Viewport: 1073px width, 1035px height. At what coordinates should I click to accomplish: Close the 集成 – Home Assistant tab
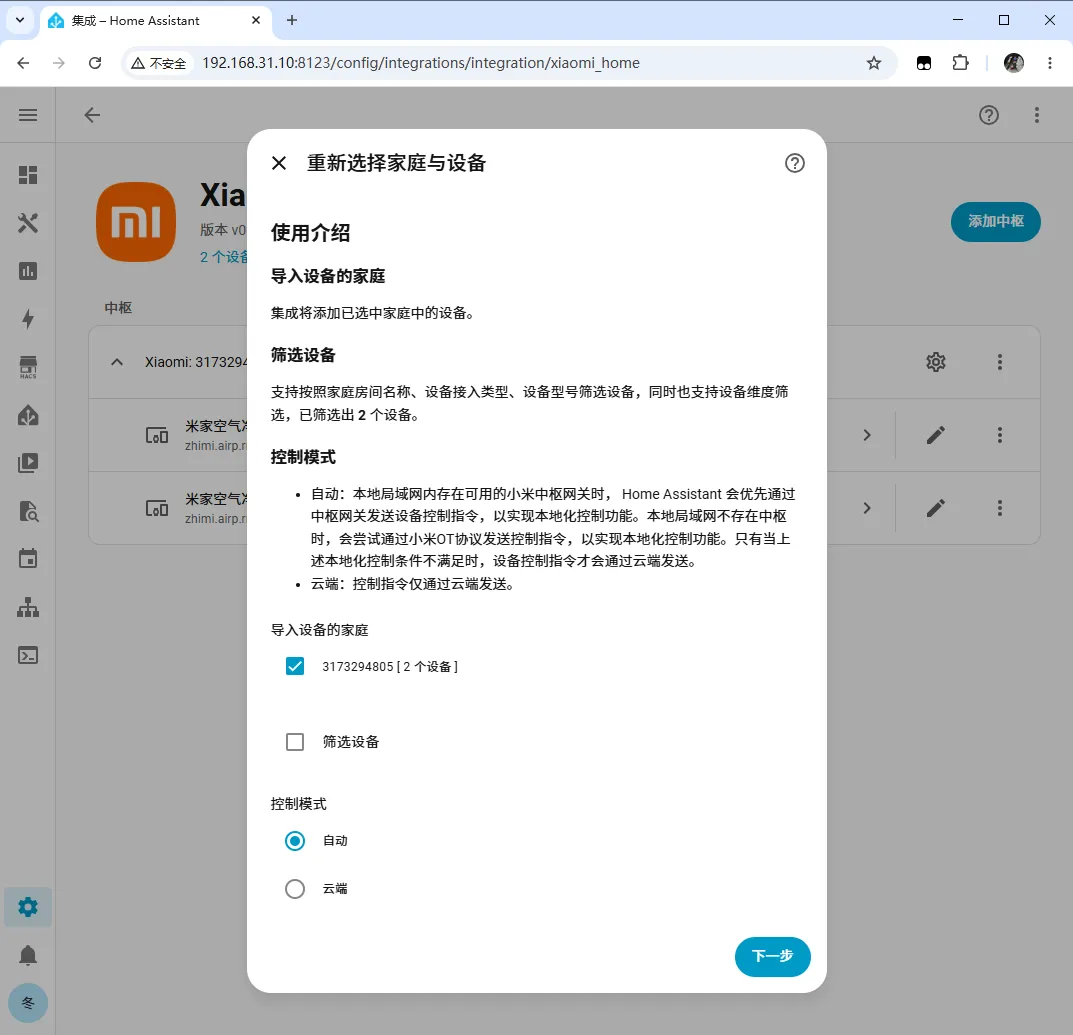(256, 20)
